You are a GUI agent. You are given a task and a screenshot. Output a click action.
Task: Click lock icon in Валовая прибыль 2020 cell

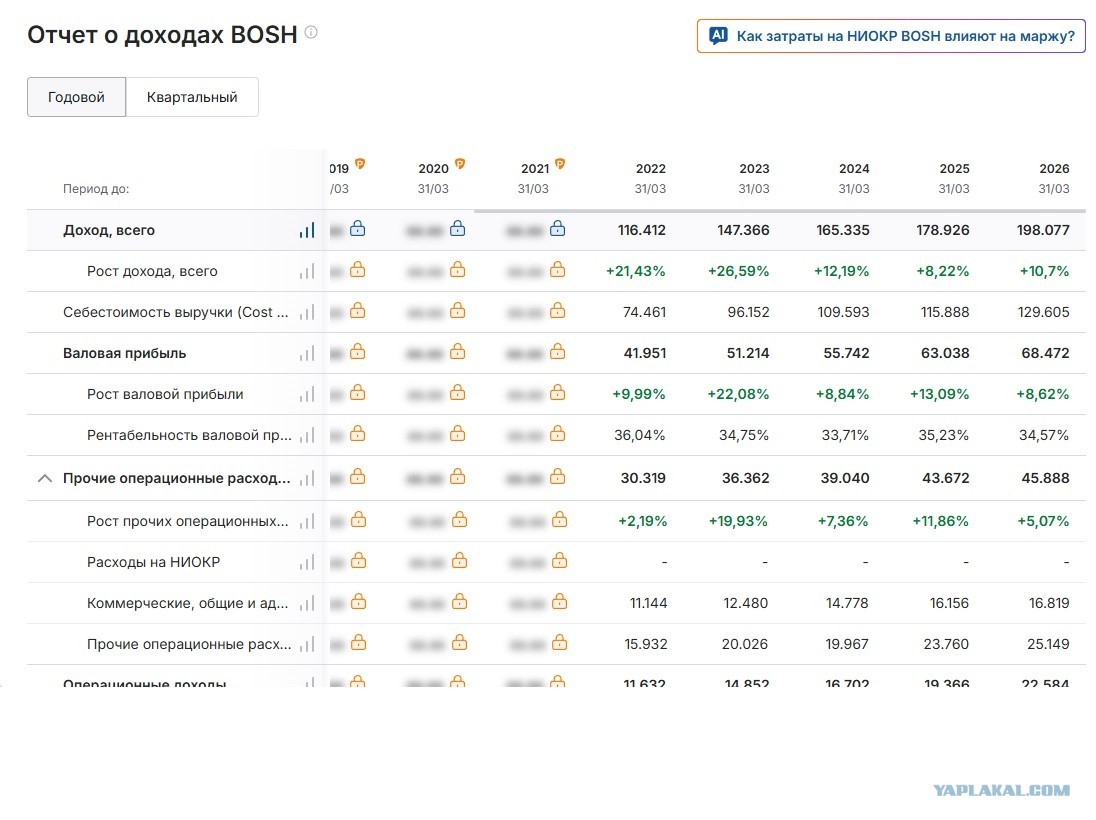458,352
